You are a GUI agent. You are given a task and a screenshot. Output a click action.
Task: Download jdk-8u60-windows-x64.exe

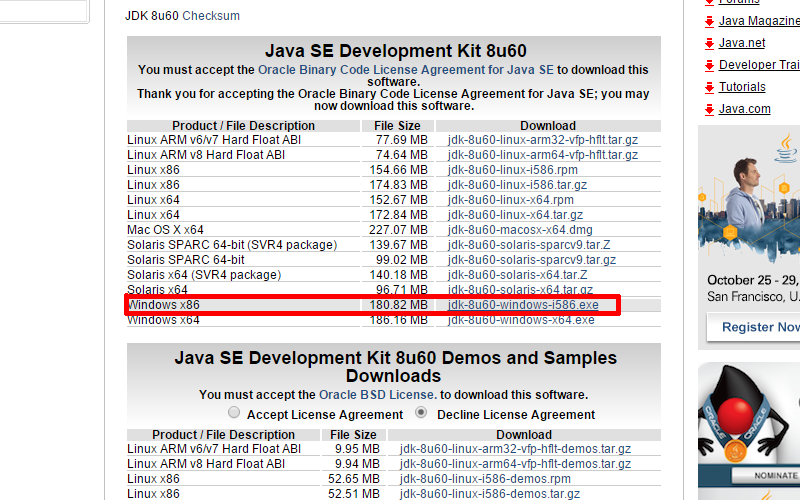521,320
